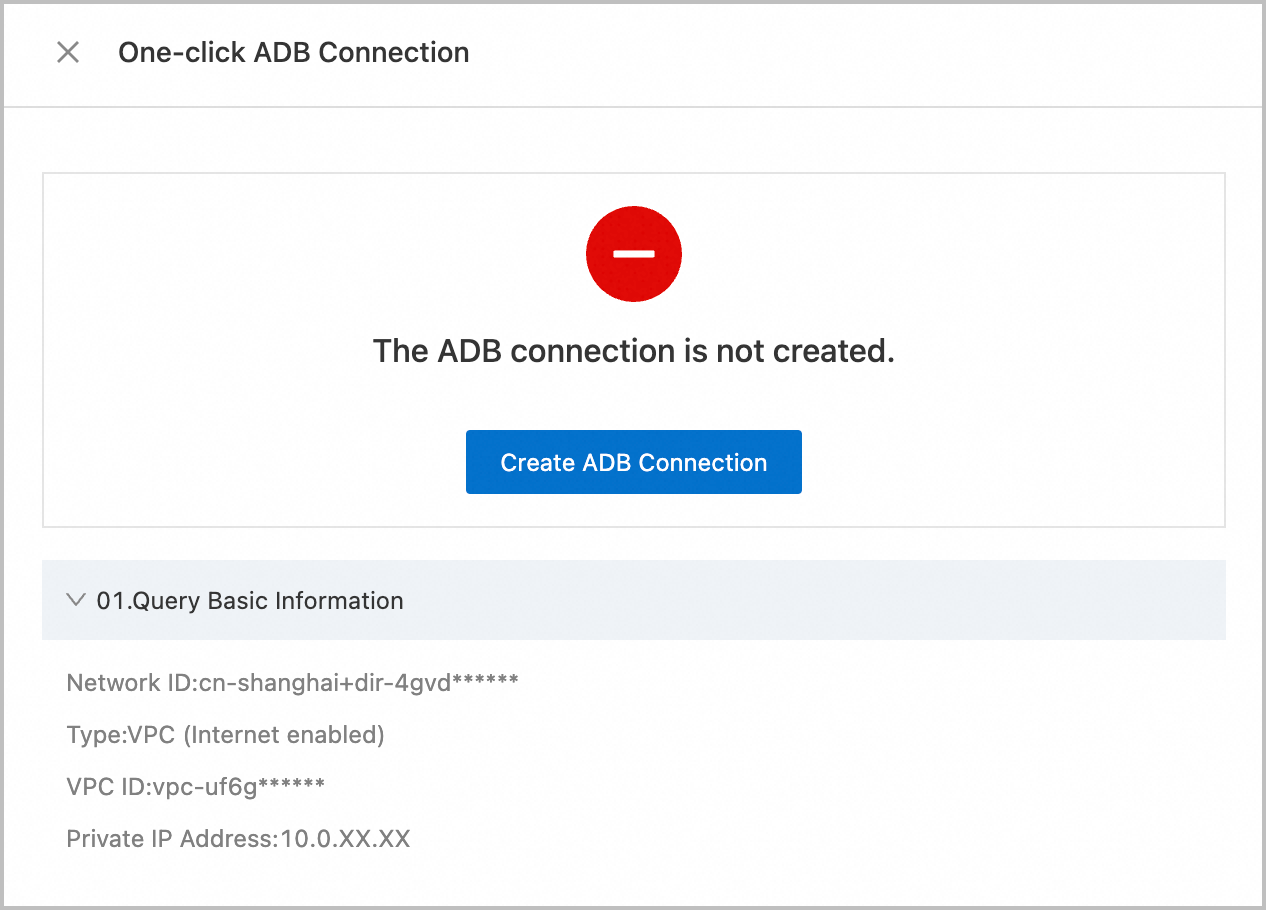Viewport: 1266px width, 910px height.
Task: Click the error badge above the warning text
Action: tap(633, 253)
